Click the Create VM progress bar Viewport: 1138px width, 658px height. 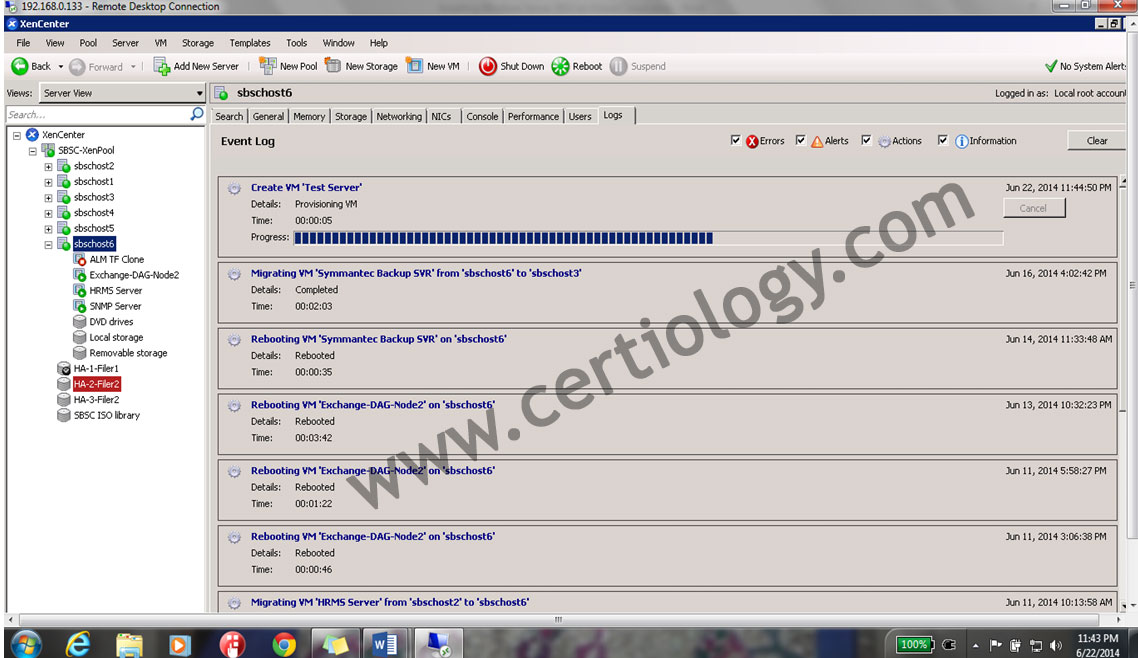648,238
